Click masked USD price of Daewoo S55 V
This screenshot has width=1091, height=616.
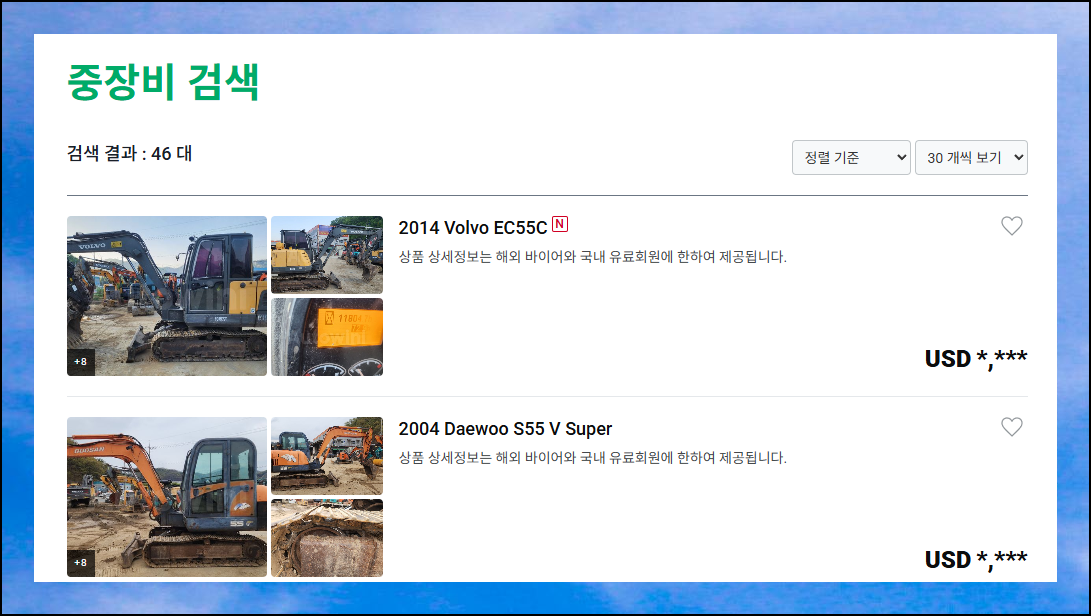pyautogui.click(x=975, y=560)
